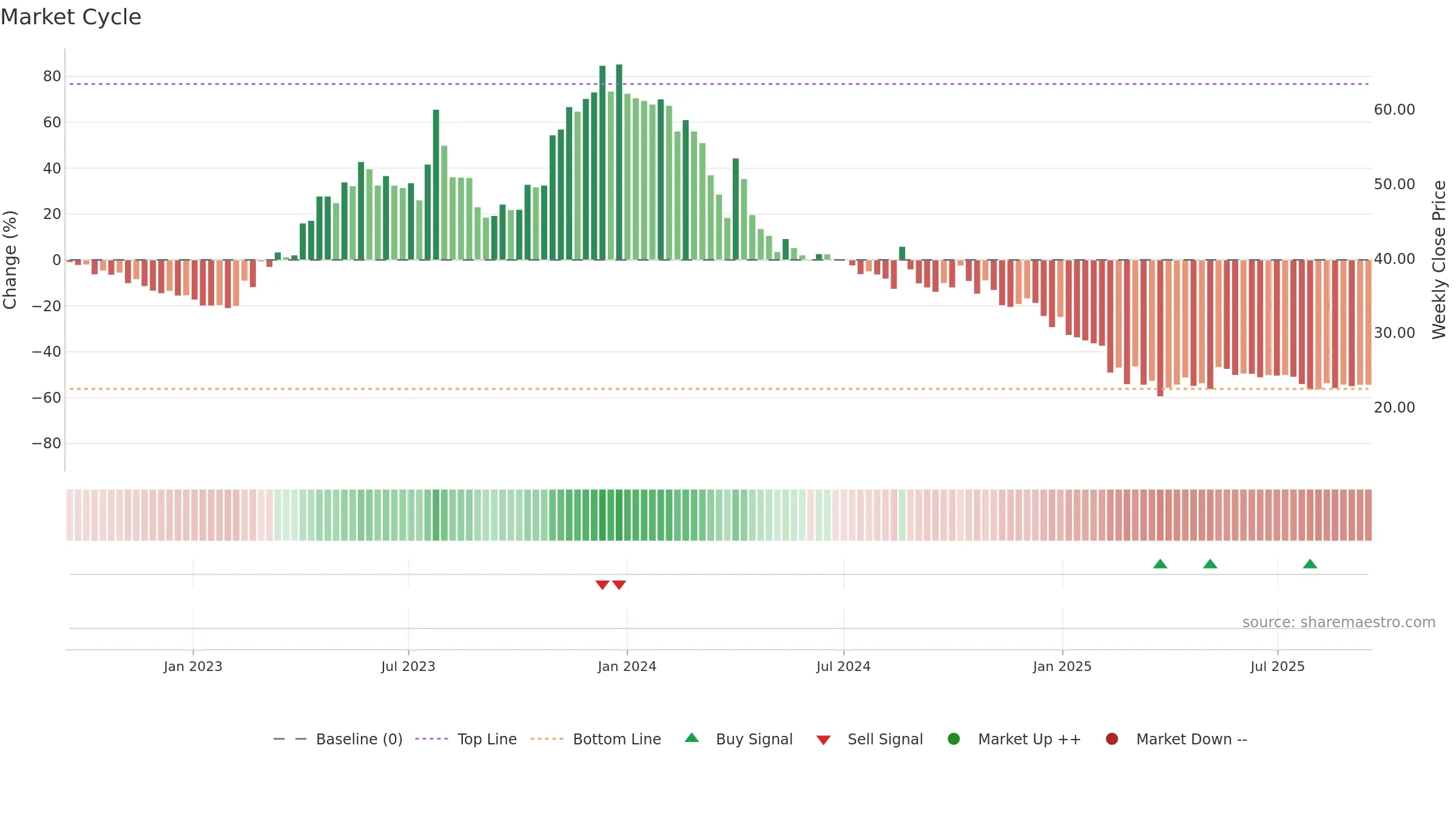The image size is (1456, 819).
Task: Select the first sell signal marker before Jan 2024
Action: tap(602, 585)
